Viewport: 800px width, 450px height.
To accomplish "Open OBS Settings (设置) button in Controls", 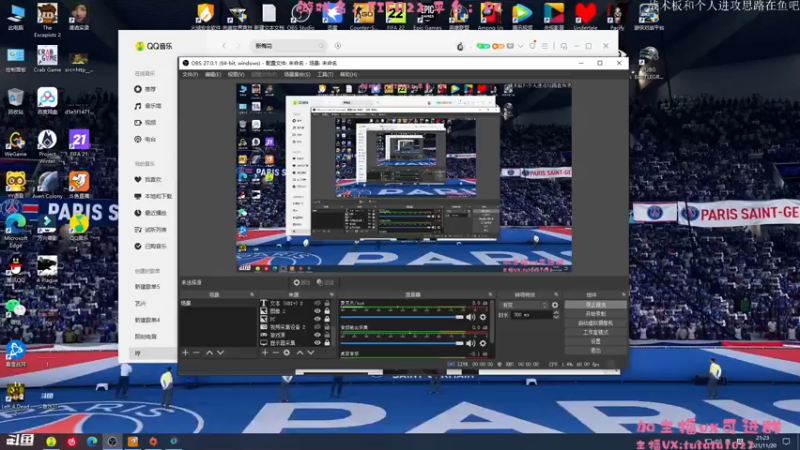I will [x=595, y=341].
